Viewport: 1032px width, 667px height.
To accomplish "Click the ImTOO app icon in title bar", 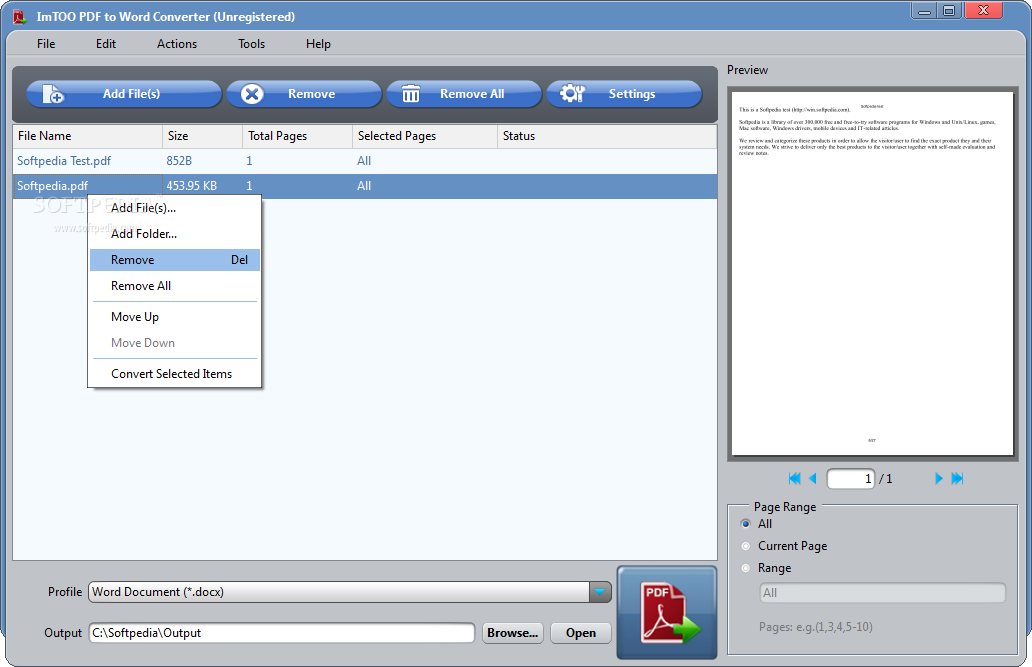I will pyautogui.click(x=20, y=17).
